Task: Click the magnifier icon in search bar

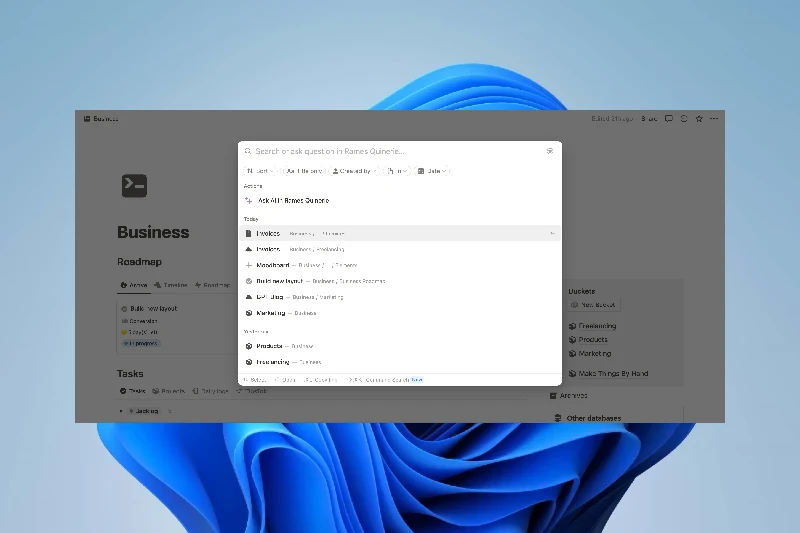Action: pos(249,152)
